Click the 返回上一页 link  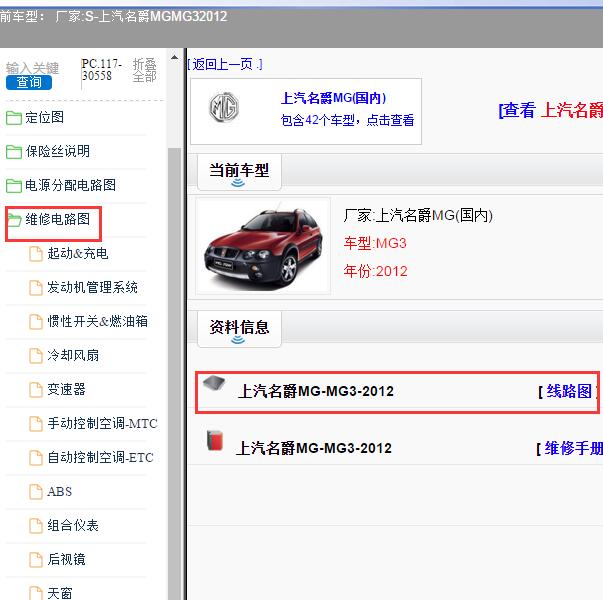tap(225, 64)
